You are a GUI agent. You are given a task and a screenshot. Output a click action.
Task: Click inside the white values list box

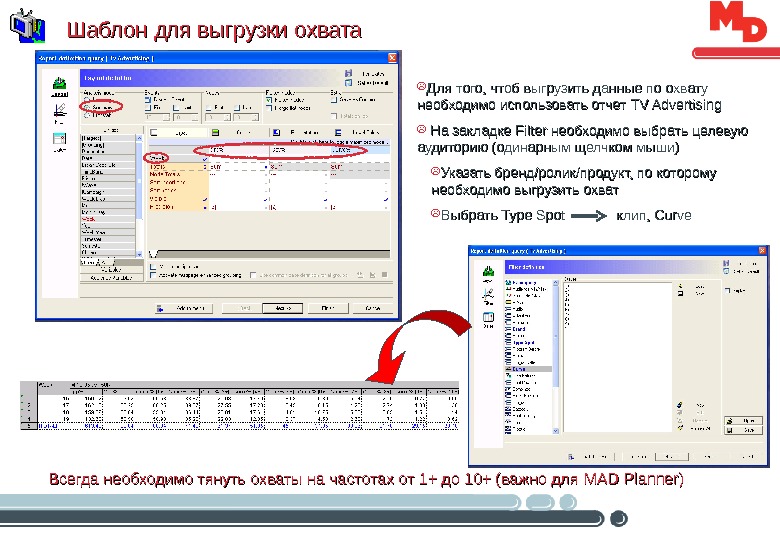617,357
